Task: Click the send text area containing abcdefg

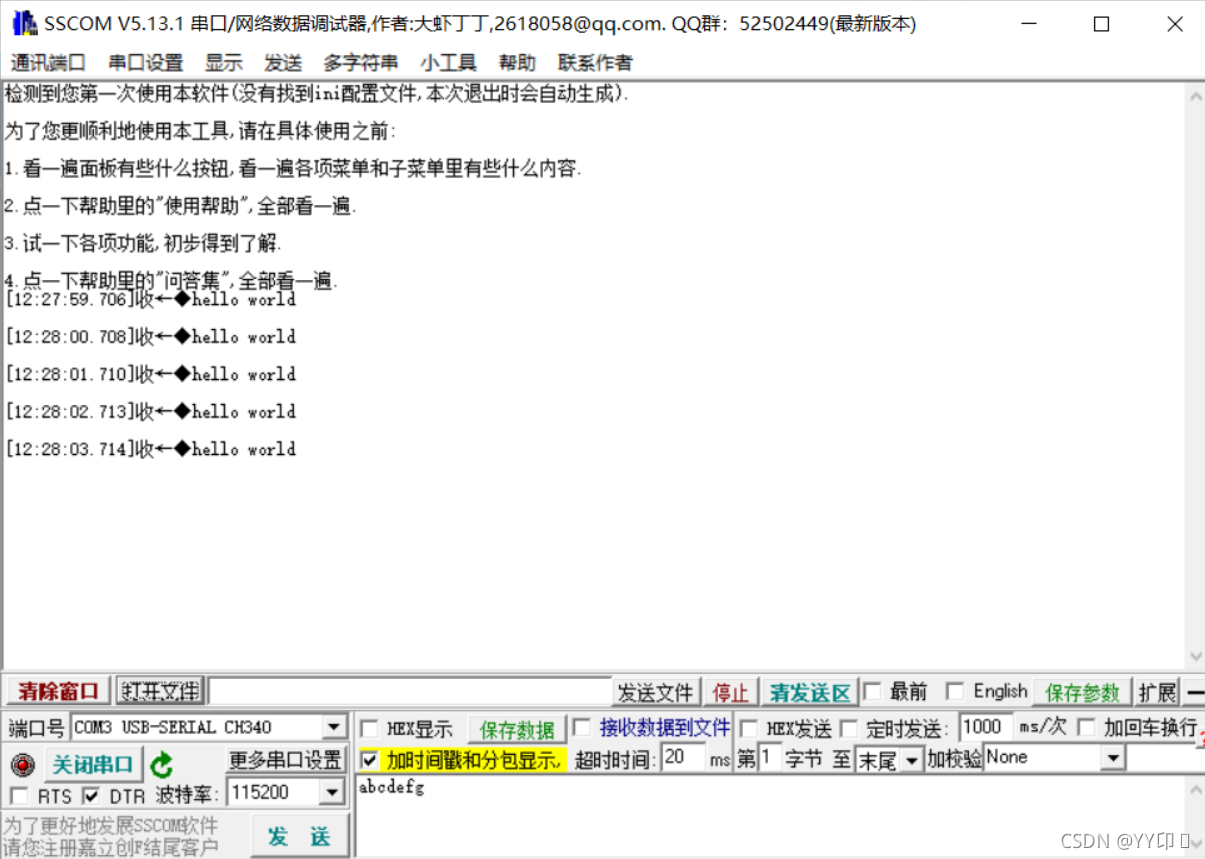Action: coord(770,817)
